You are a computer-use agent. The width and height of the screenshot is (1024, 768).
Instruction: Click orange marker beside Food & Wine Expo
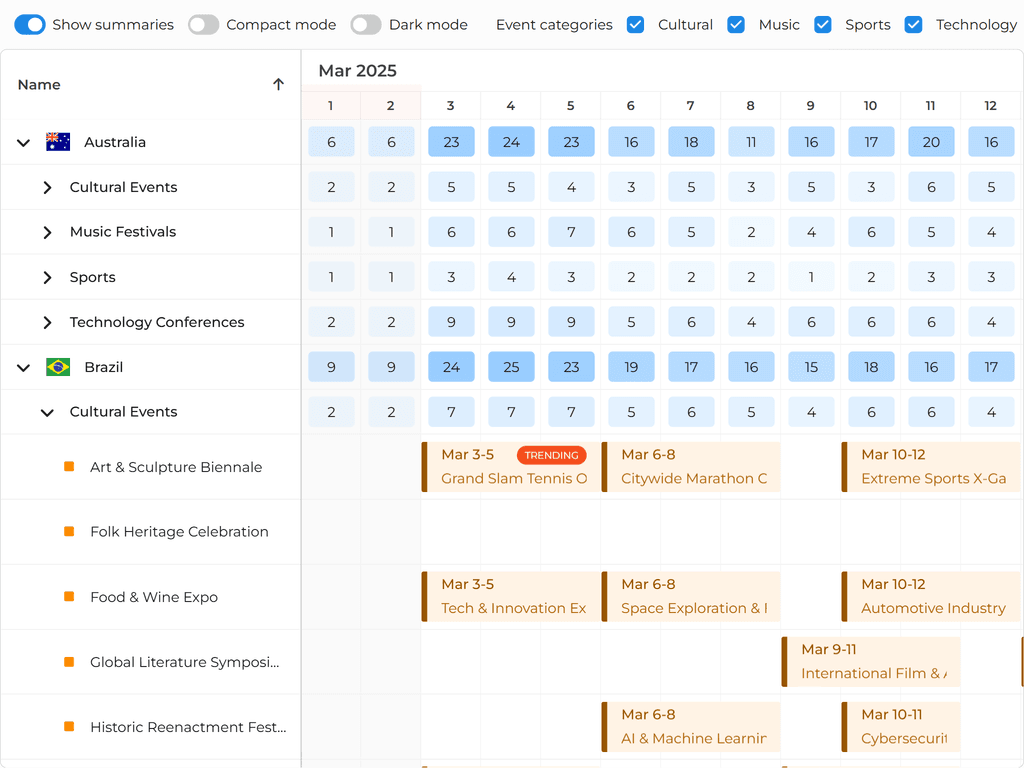pyautogui.click(x=69, y=597)
